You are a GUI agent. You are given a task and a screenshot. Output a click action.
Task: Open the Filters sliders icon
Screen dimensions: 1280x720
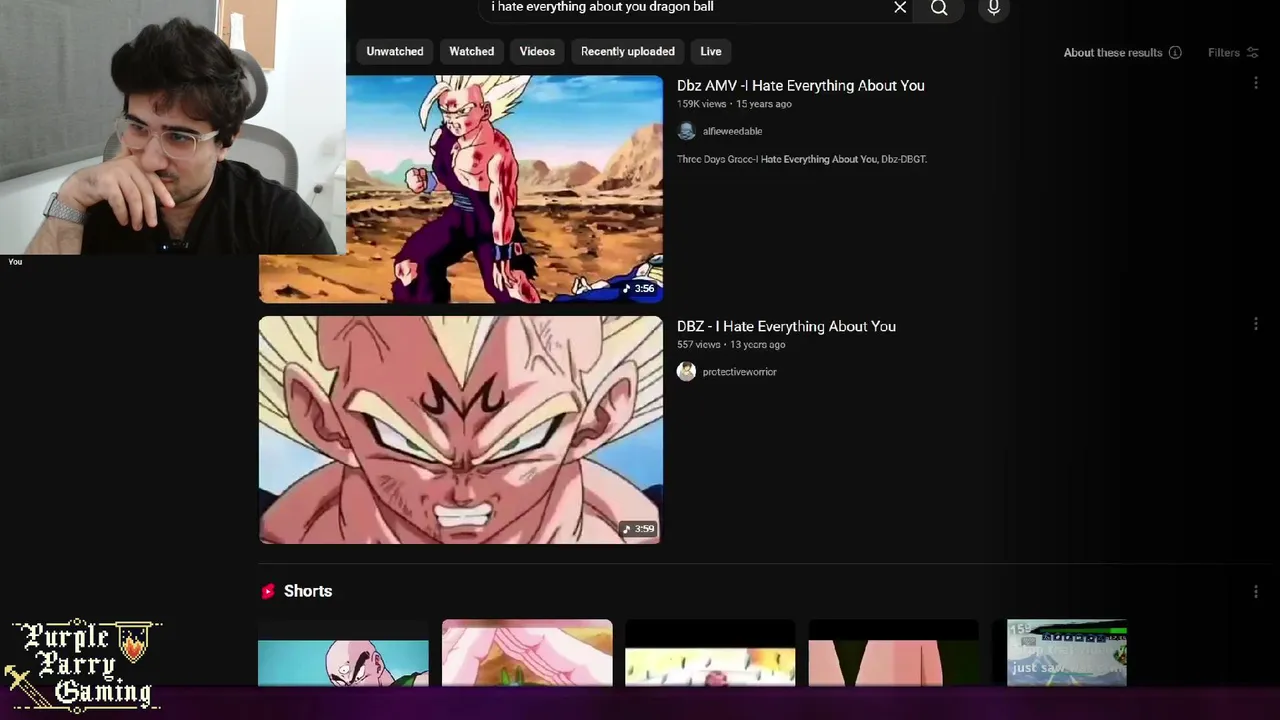coord(1252,53)
